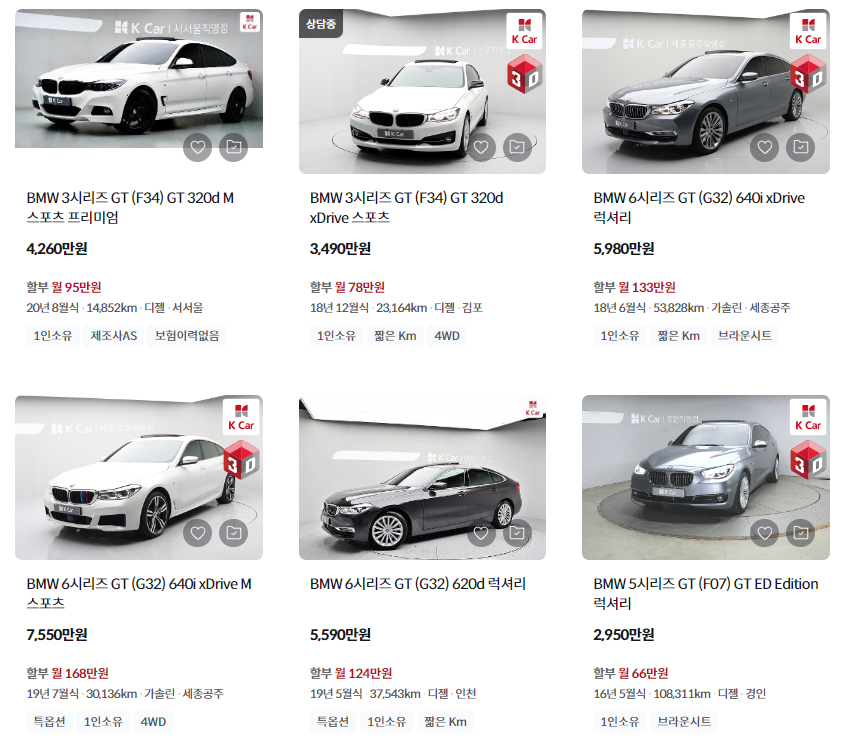843x741 pixels.
Task: Click compare folder icon on the 2,950만원 car
Action: point(801,533)
